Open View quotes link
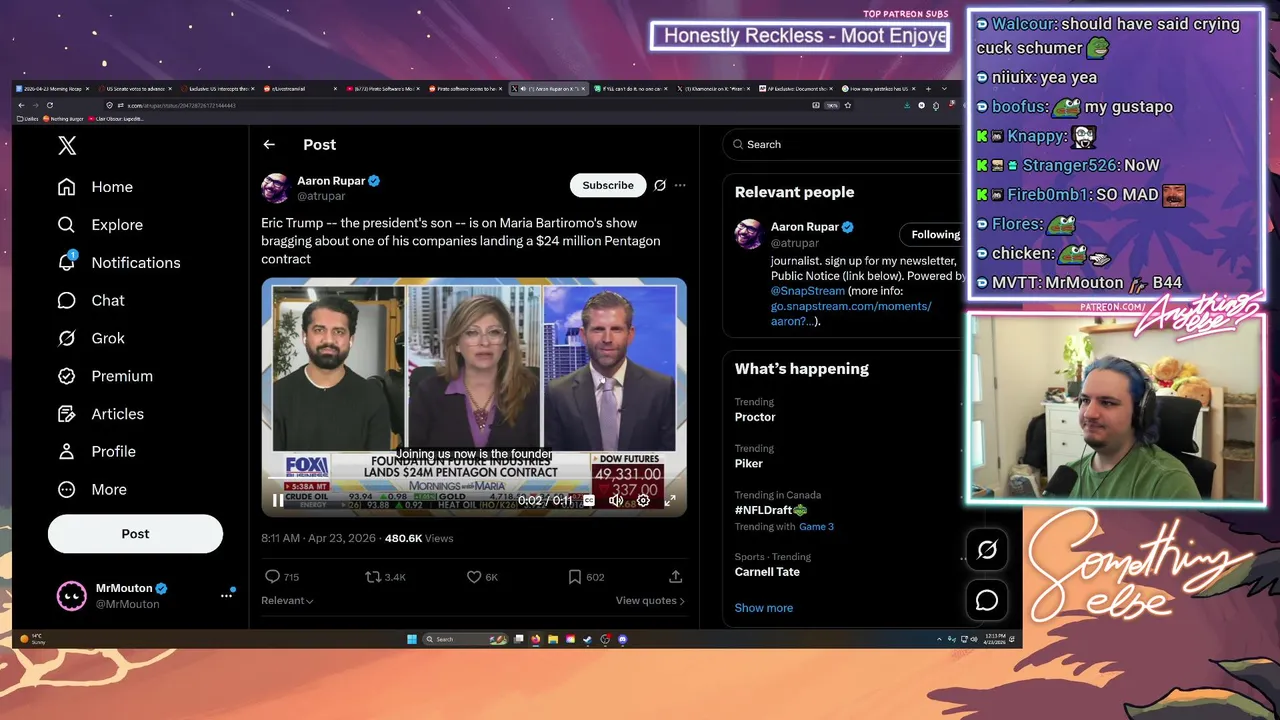The height and width of the screenshot is (720, 1280). (650, 601)
